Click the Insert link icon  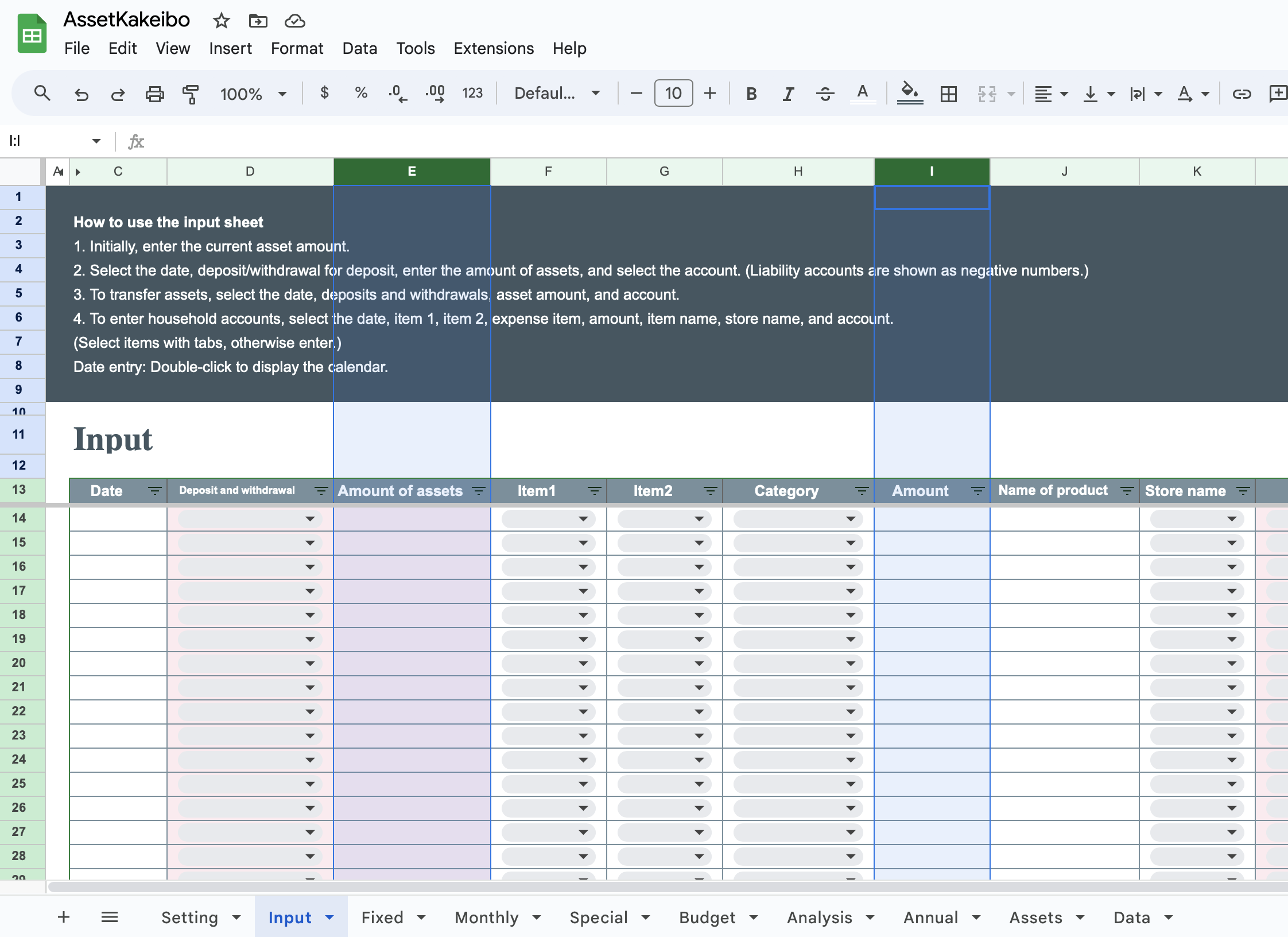[1242, 93]
